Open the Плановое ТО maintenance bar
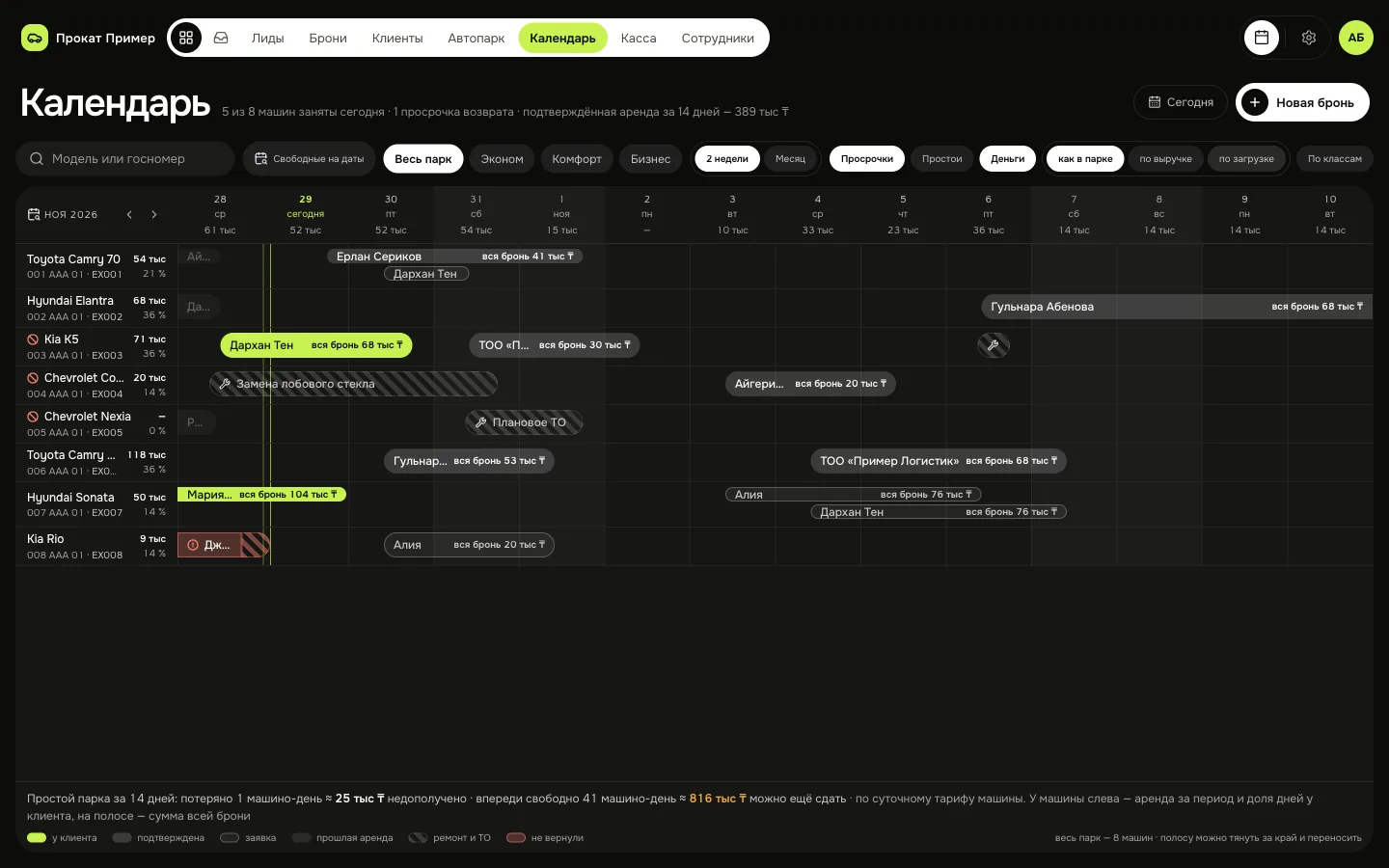This screenshot has height=868, width=1389. coord(525,422)
